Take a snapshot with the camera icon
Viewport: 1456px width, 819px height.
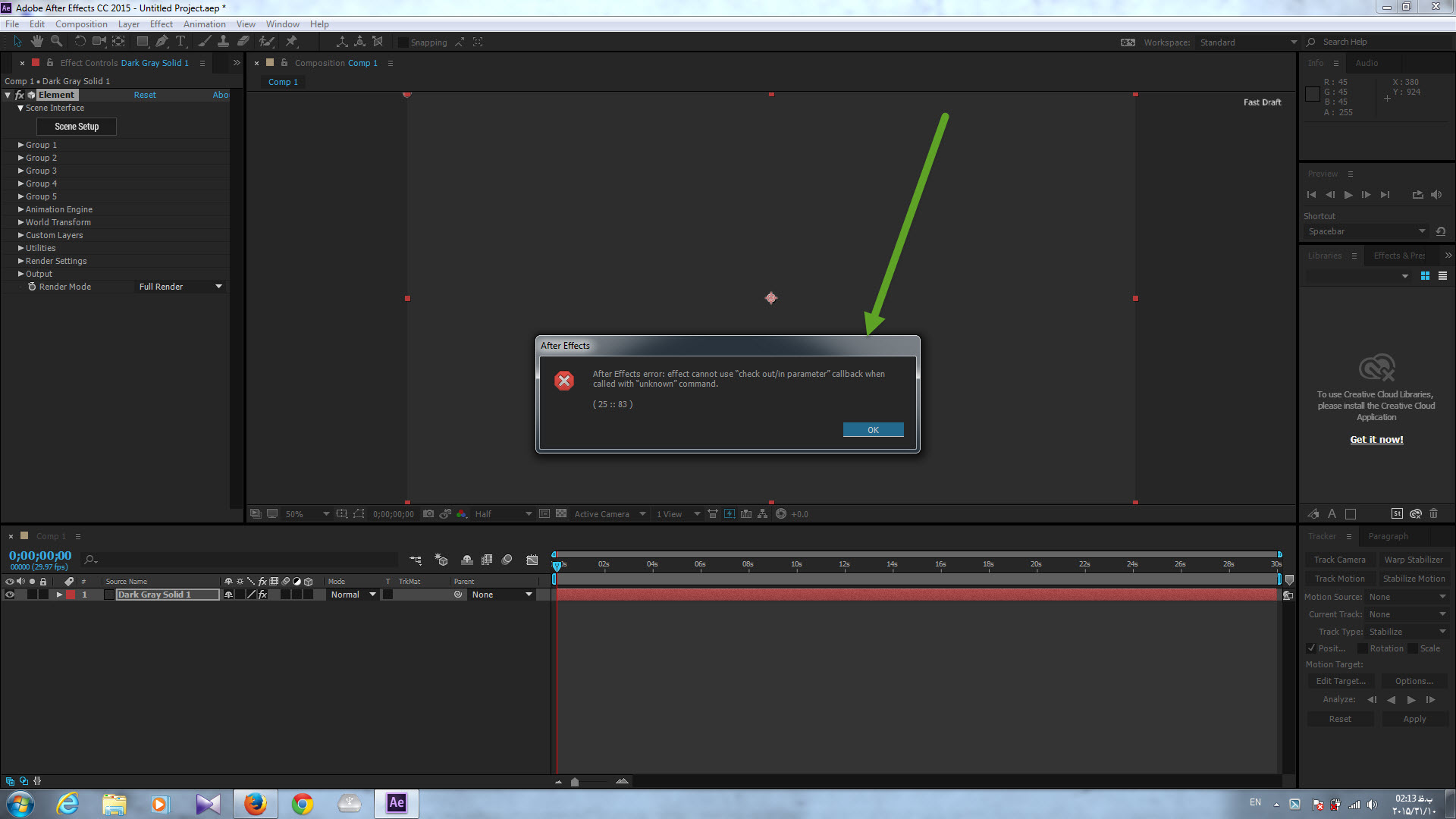pos(428,514)
